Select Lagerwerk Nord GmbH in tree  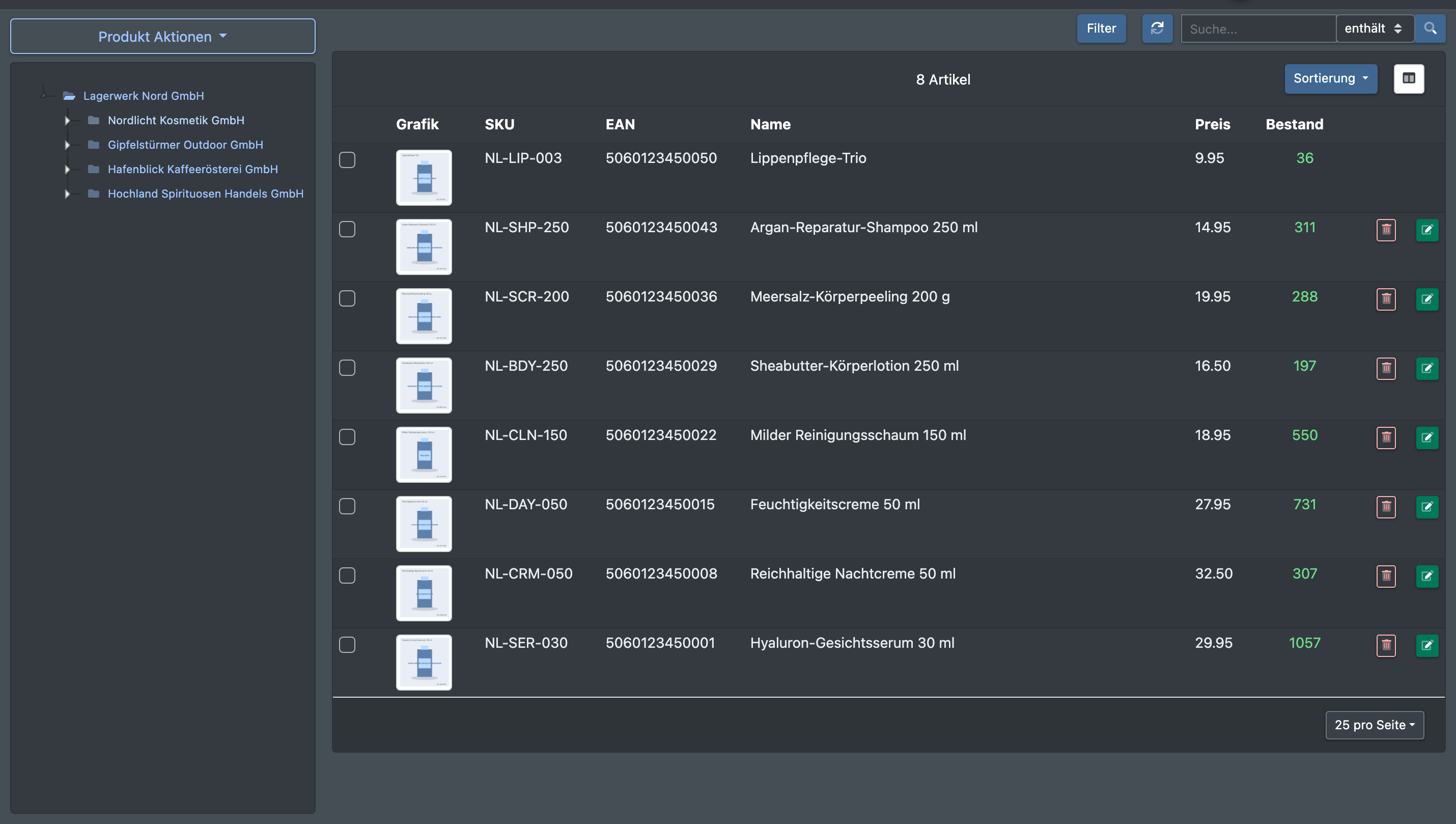[144, 96]
